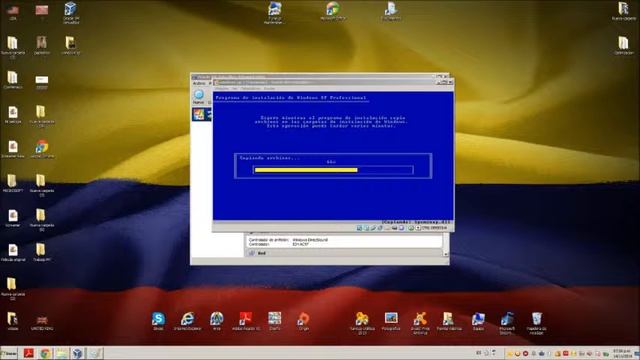Open Dispositivos menu in the VM window
Image resolution: width=640 pixels, height=360 pixels.
point(250,89)
